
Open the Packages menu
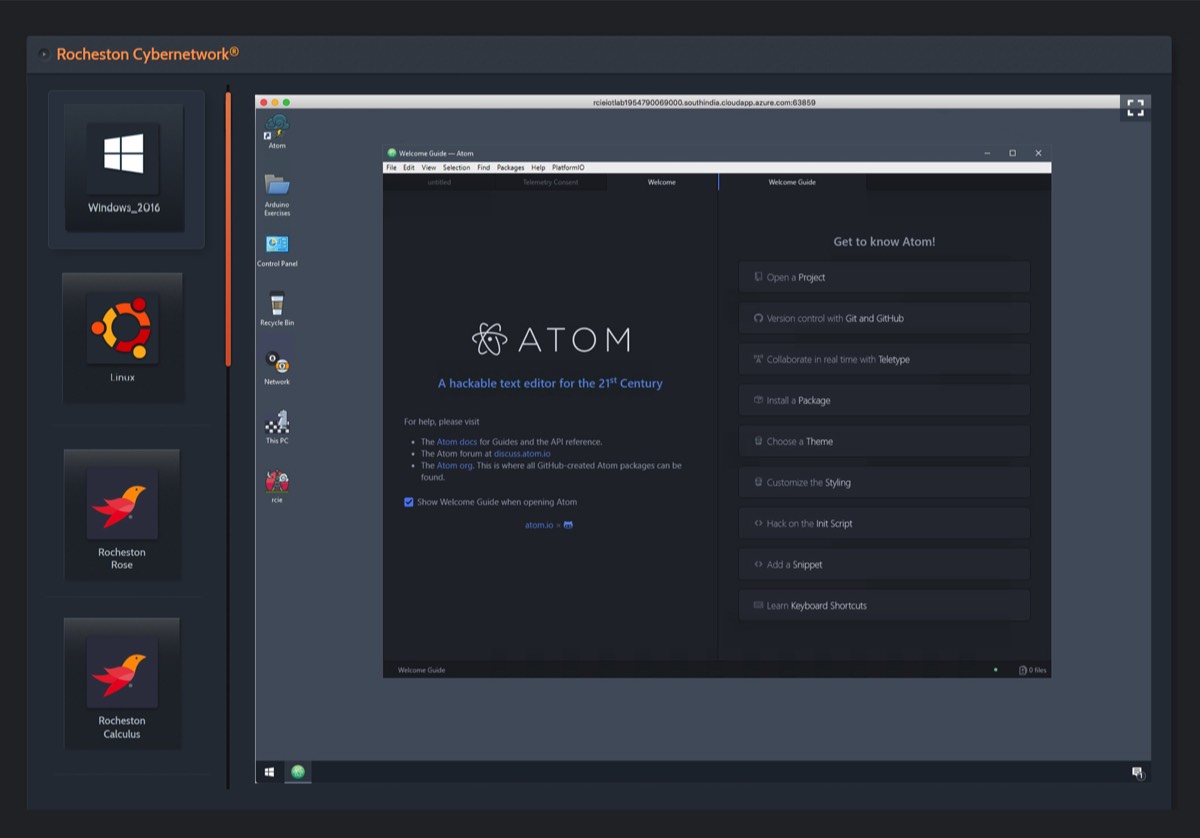point(510,168)
